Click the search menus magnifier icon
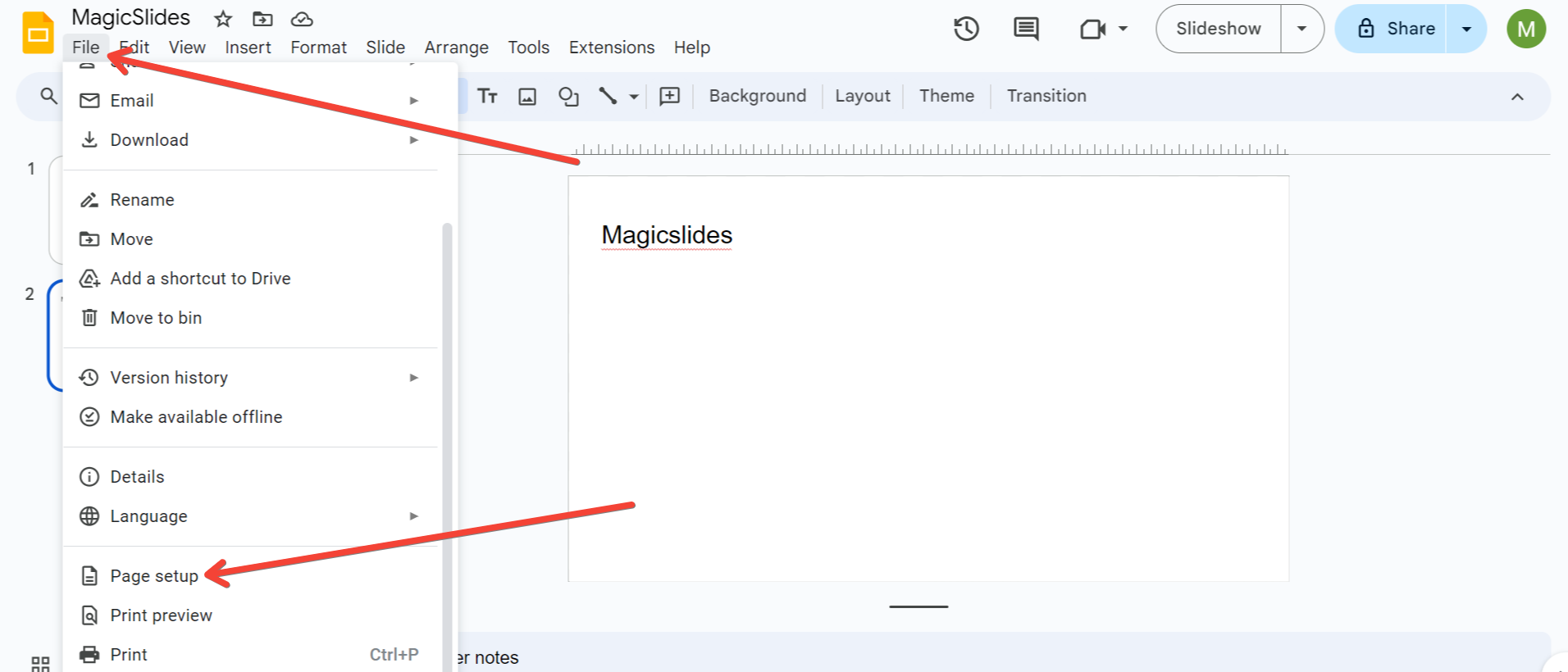Image resolution: width=1568 pixels, height=672 pixels. pyautogui.click(x=49, y=96)
